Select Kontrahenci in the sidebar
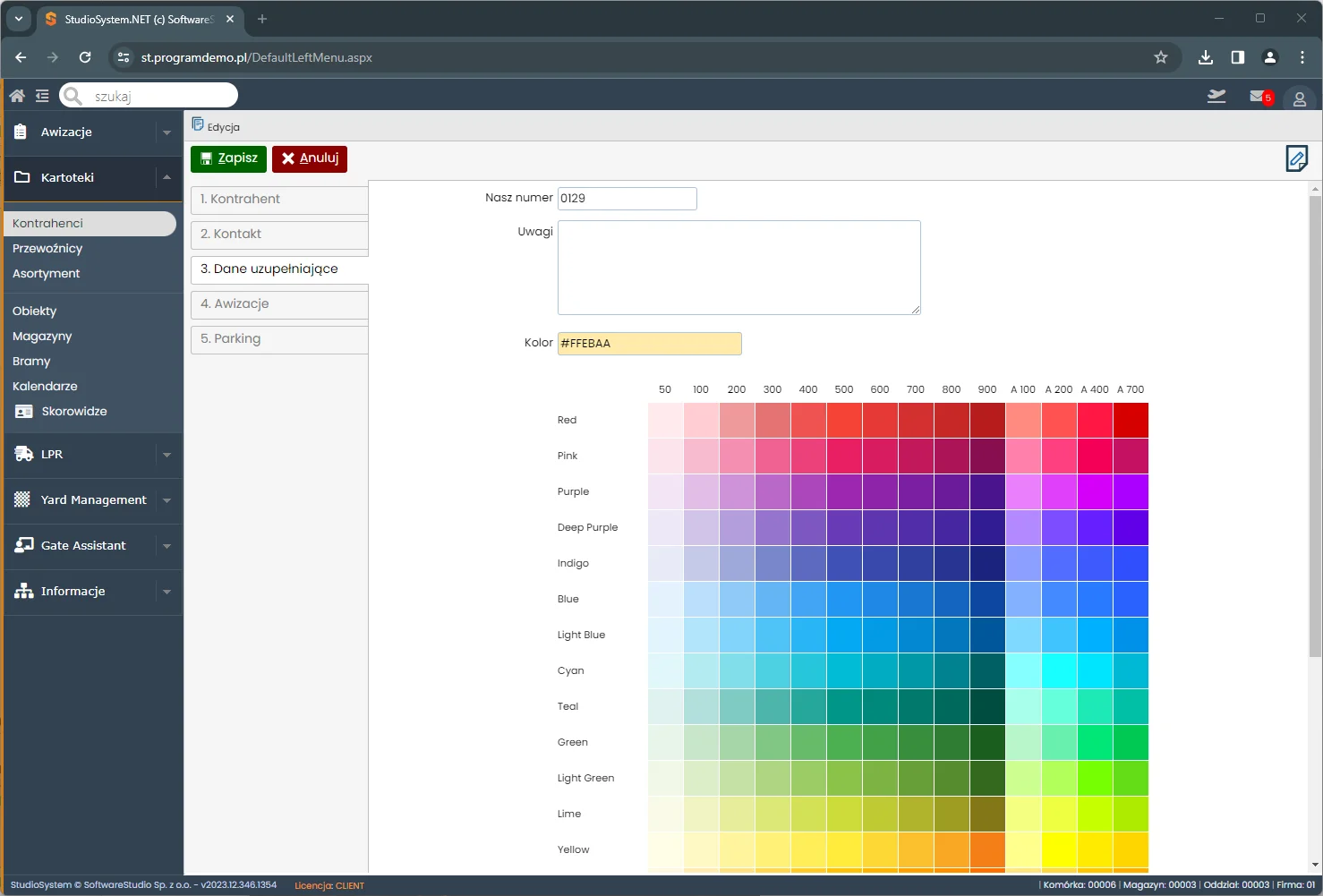 pos(90,224)
